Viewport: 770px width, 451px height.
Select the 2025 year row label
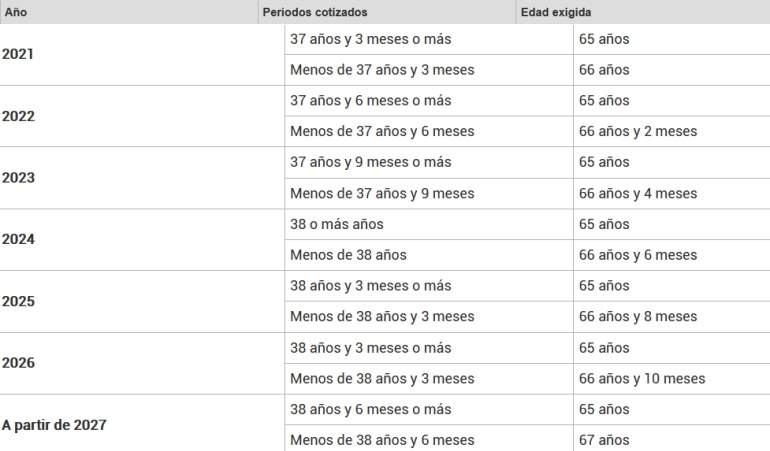click(18, 301)
